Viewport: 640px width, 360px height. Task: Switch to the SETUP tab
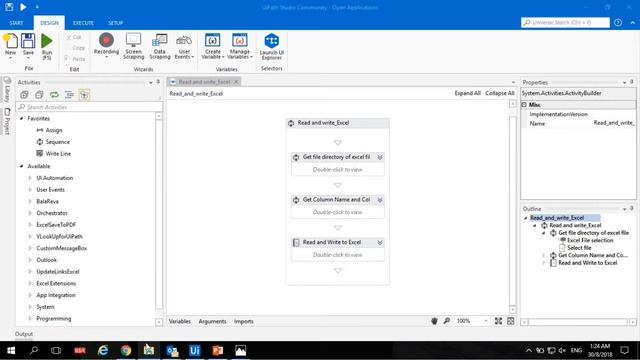[116, 23]
